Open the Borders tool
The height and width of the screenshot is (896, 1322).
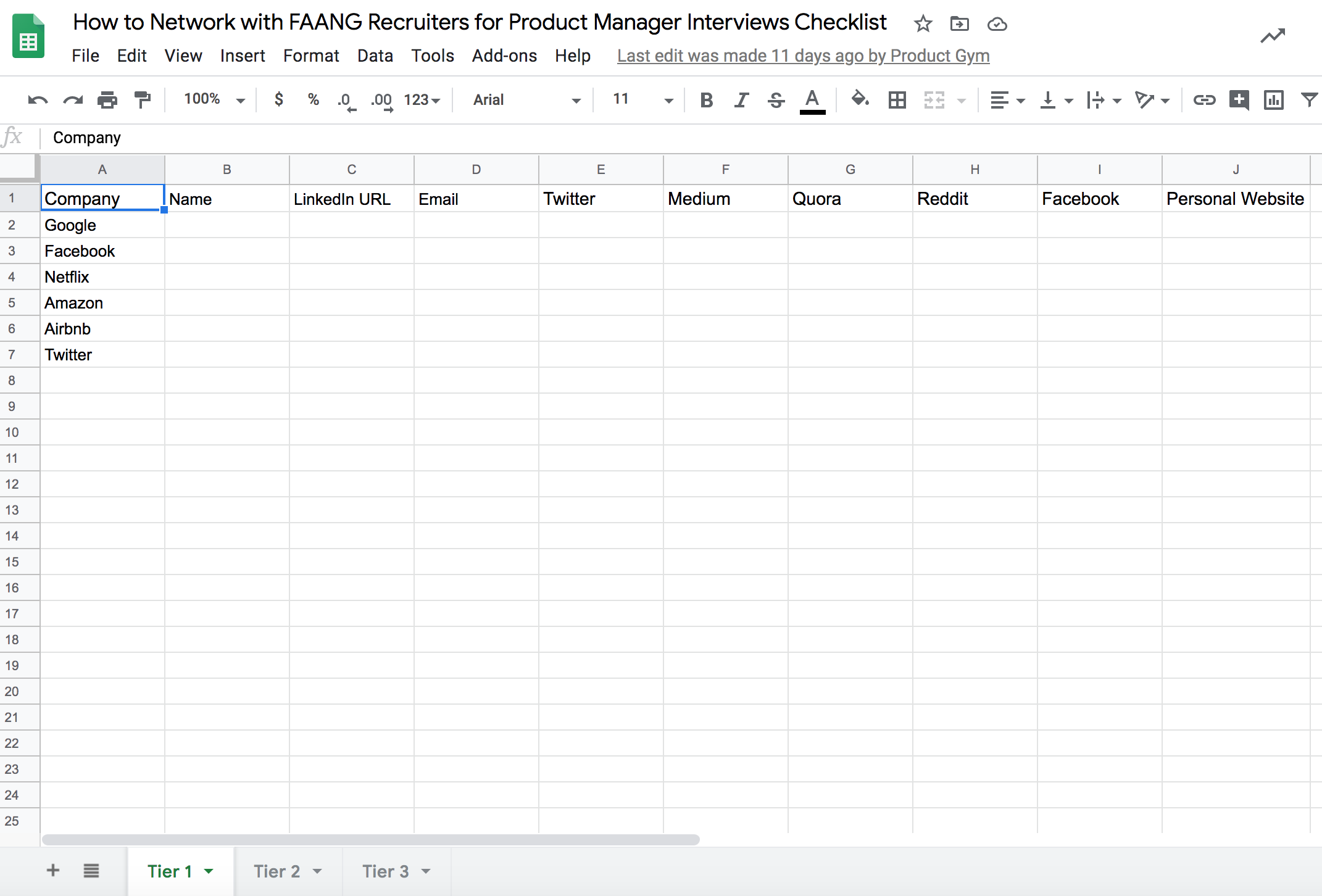[897, 100]
